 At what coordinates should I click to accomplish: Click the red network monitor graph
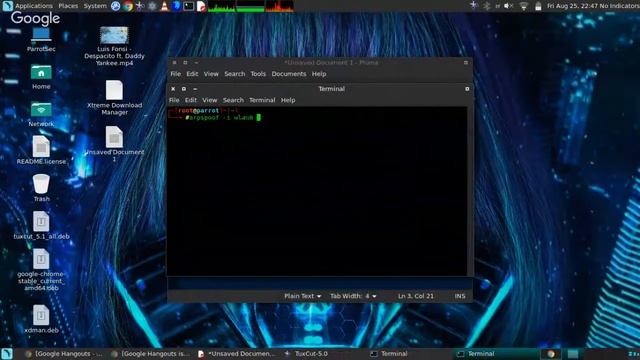click(279, 6)
